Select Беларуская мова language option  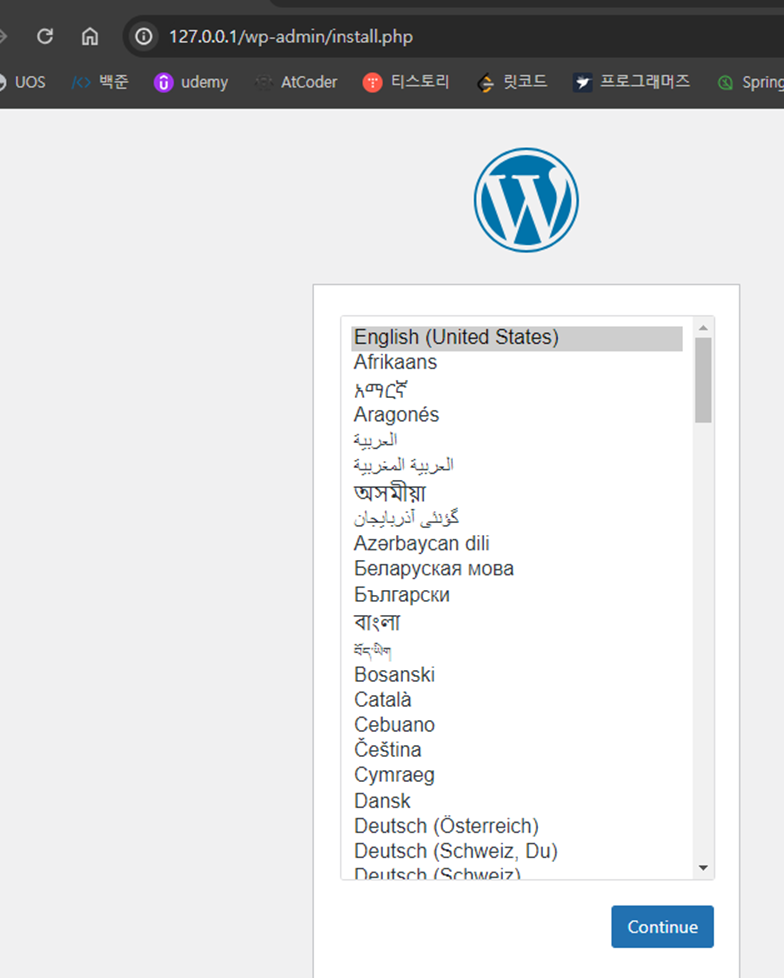click(x=516, y=569)
